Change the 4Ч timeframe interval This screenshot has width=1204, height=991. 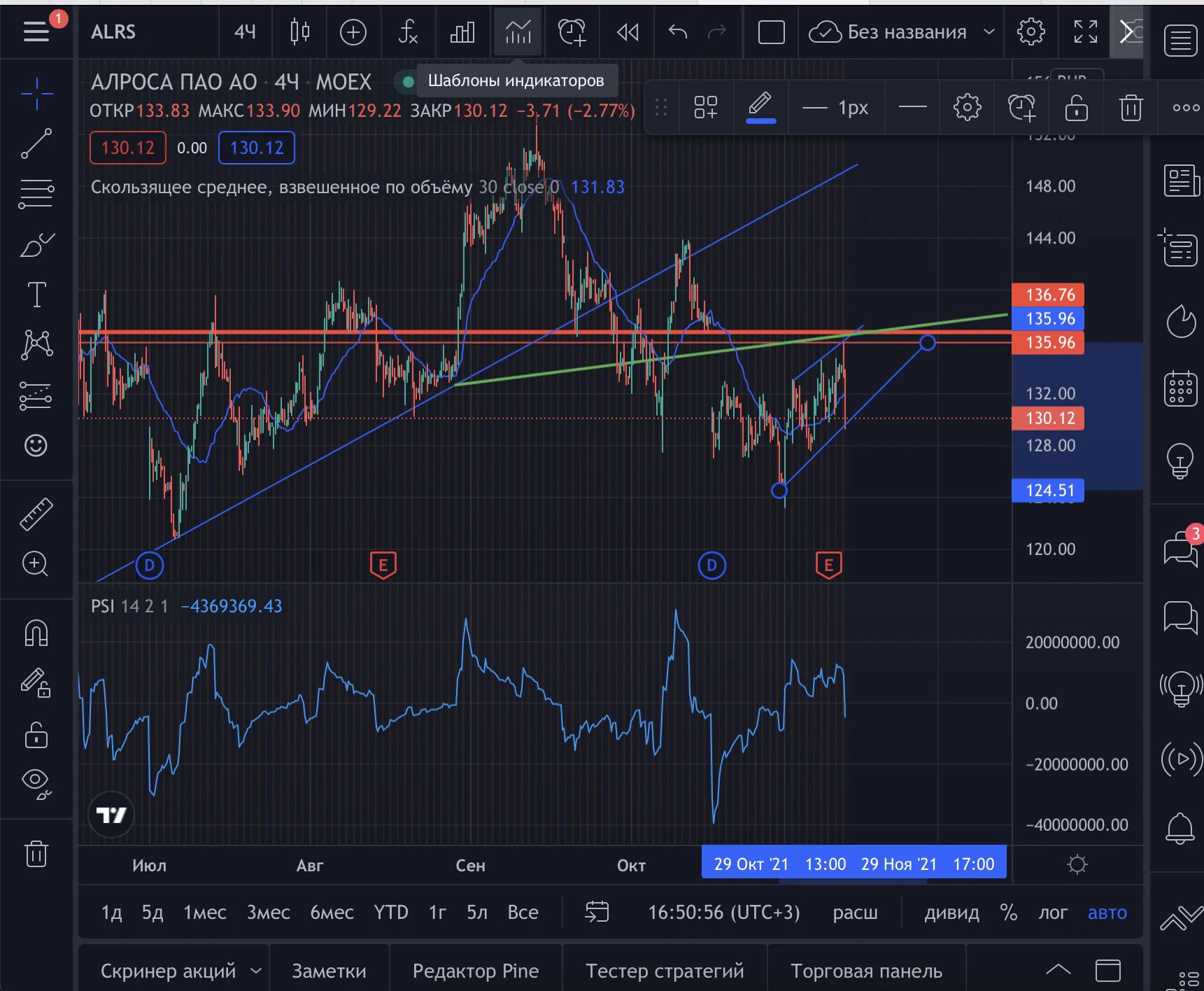tap(245, 31)
